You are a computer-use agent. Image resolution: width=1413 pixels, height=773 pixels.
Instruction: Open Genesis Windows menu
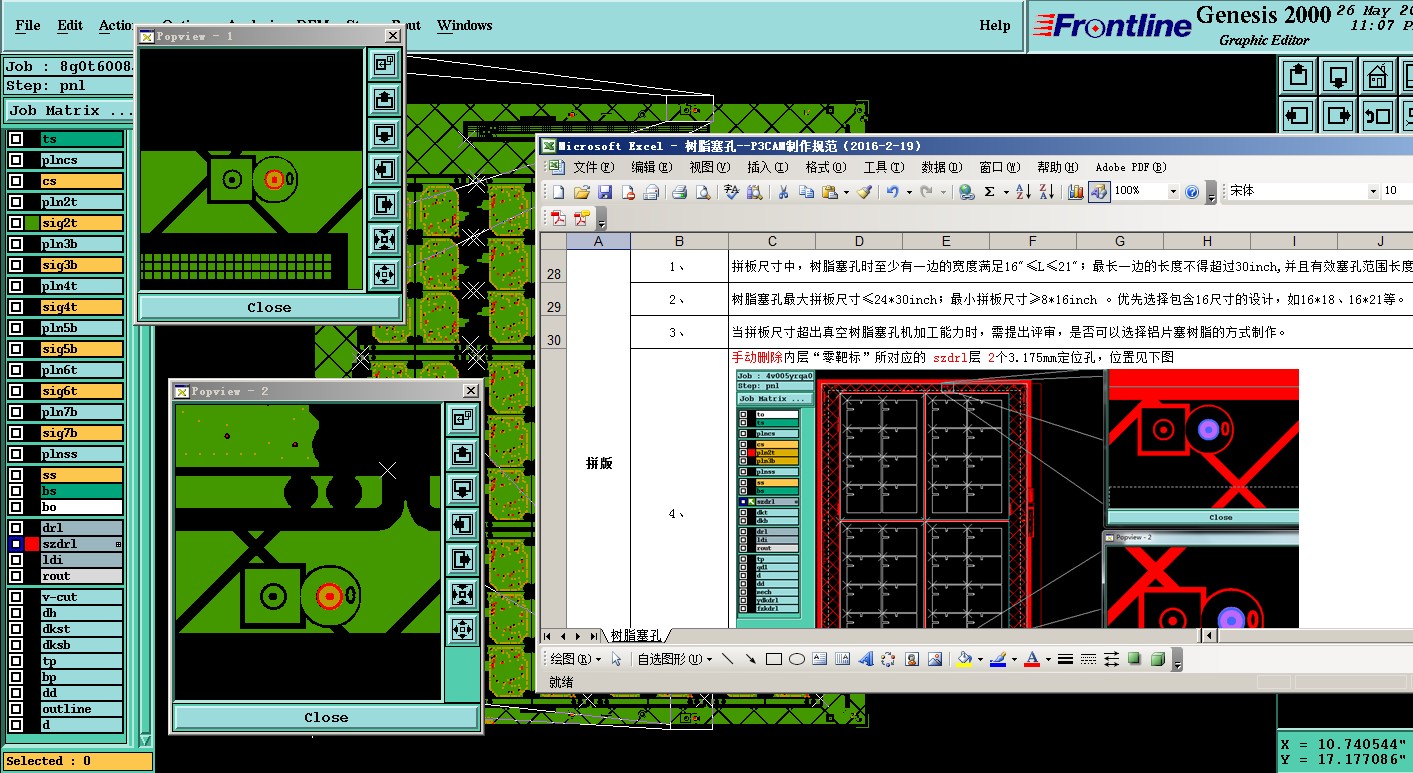click(x=464, y=25)
